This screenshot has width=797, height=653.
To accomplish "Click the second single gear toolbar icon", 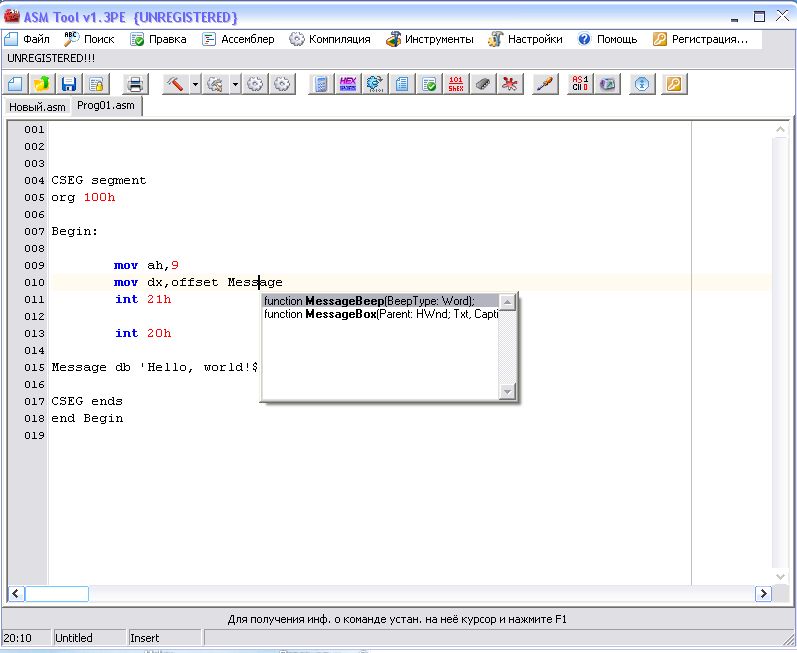I will click(x=282, y=84).
